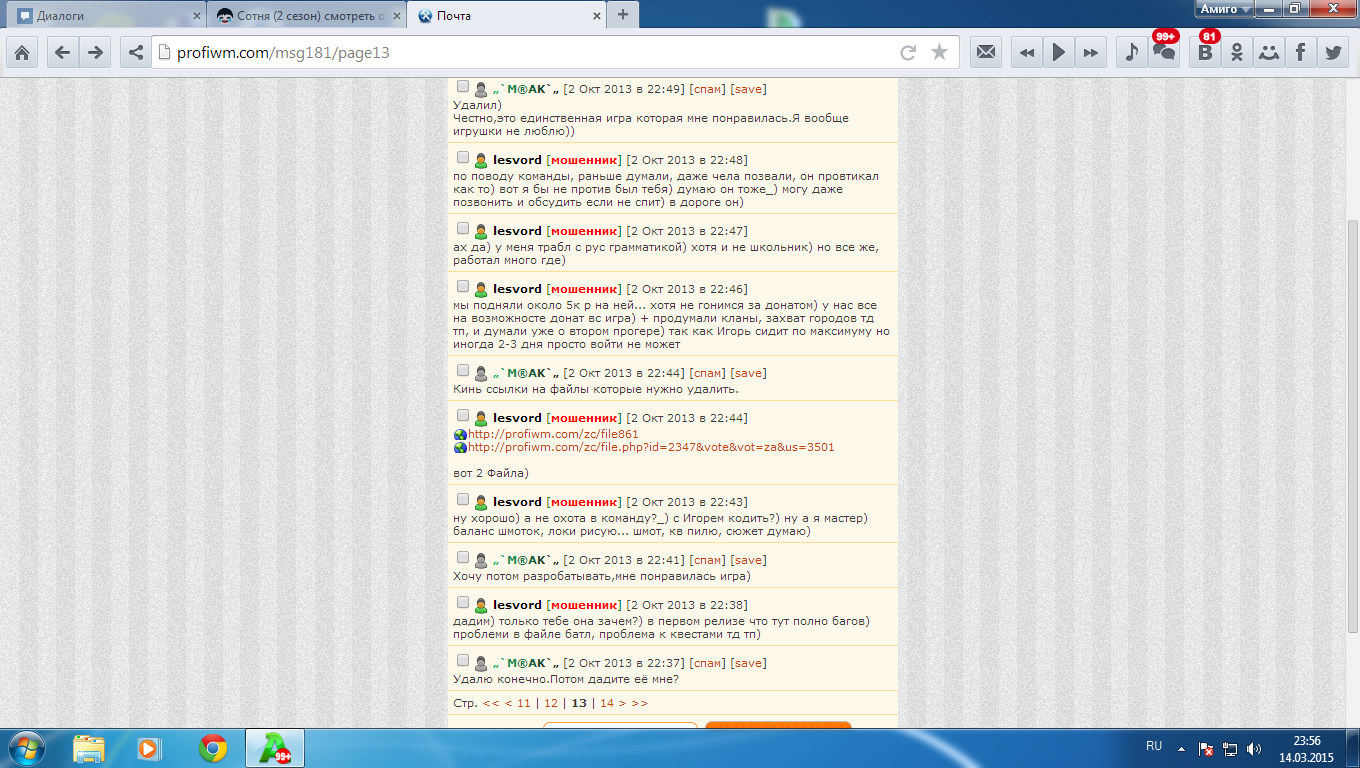This screenshot has width=1360, height=768.
Task: Click the browser home icon
Action: (x=22, y=52)
